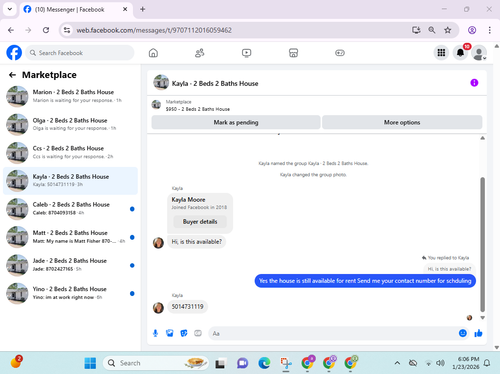
Task: Open Chrome profile avatar
Action: [472, 30]
